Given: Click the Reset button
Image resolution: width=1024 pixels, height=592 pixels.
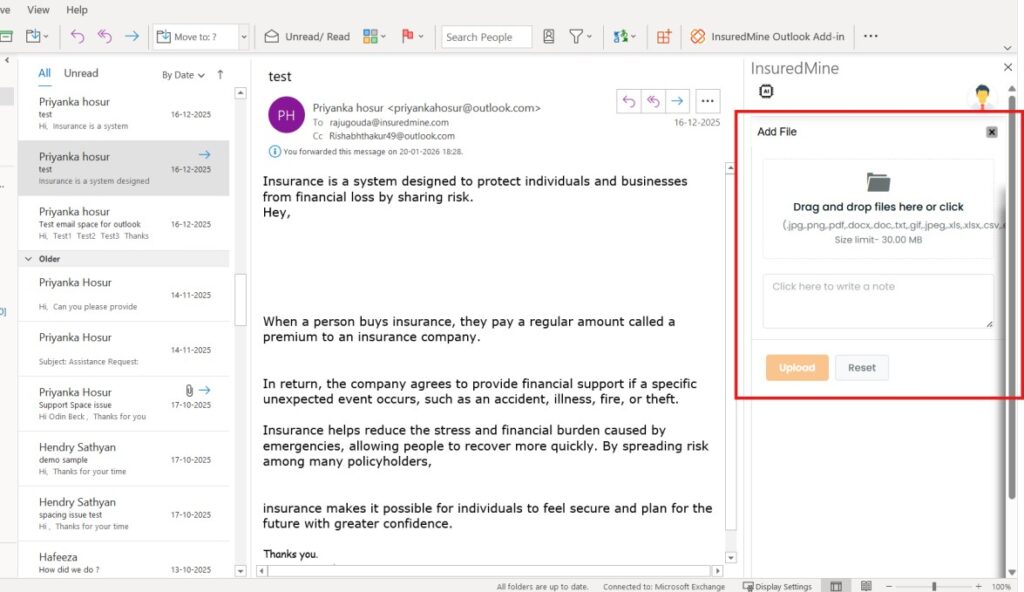Looking at the screenshot, I should point(861,368).
